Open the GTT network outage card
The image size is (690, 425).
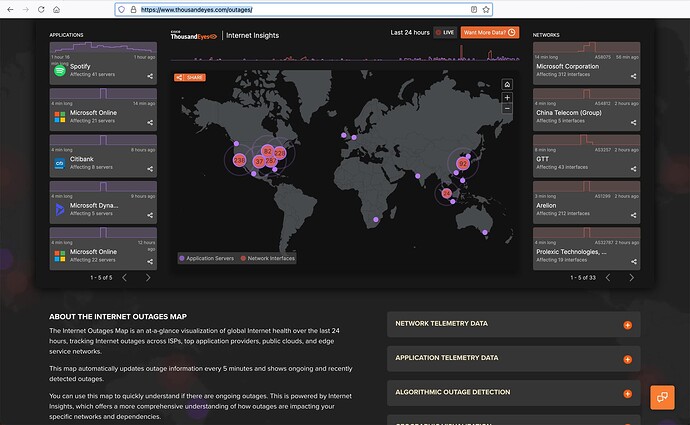(x=587, y=156)
